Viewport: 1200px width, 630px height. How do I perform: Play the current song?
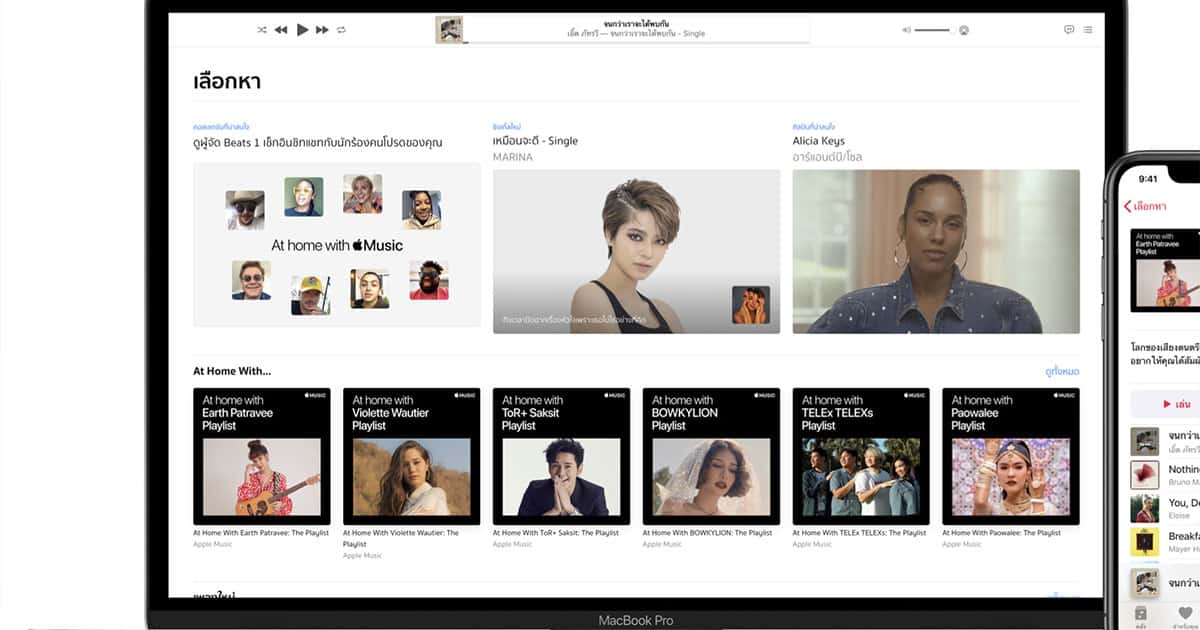pyautogui.click(x=303, y=30)
